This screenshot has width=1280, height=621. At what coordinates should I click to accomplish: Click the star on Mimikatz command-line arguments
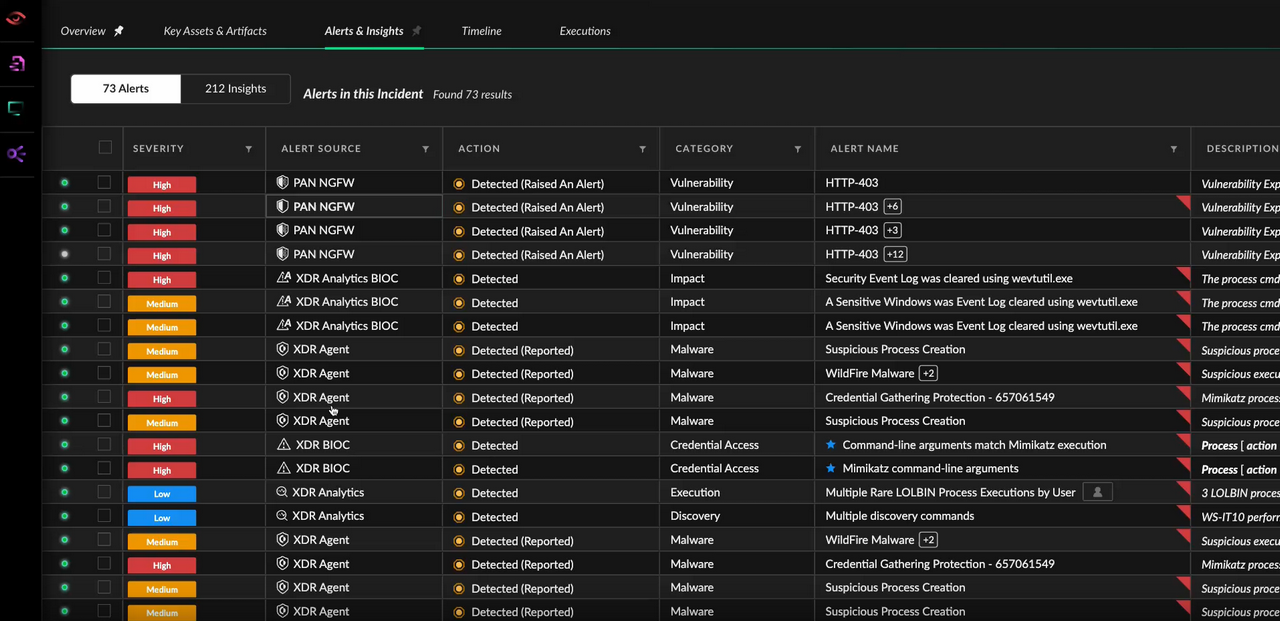tap(831, 469)
